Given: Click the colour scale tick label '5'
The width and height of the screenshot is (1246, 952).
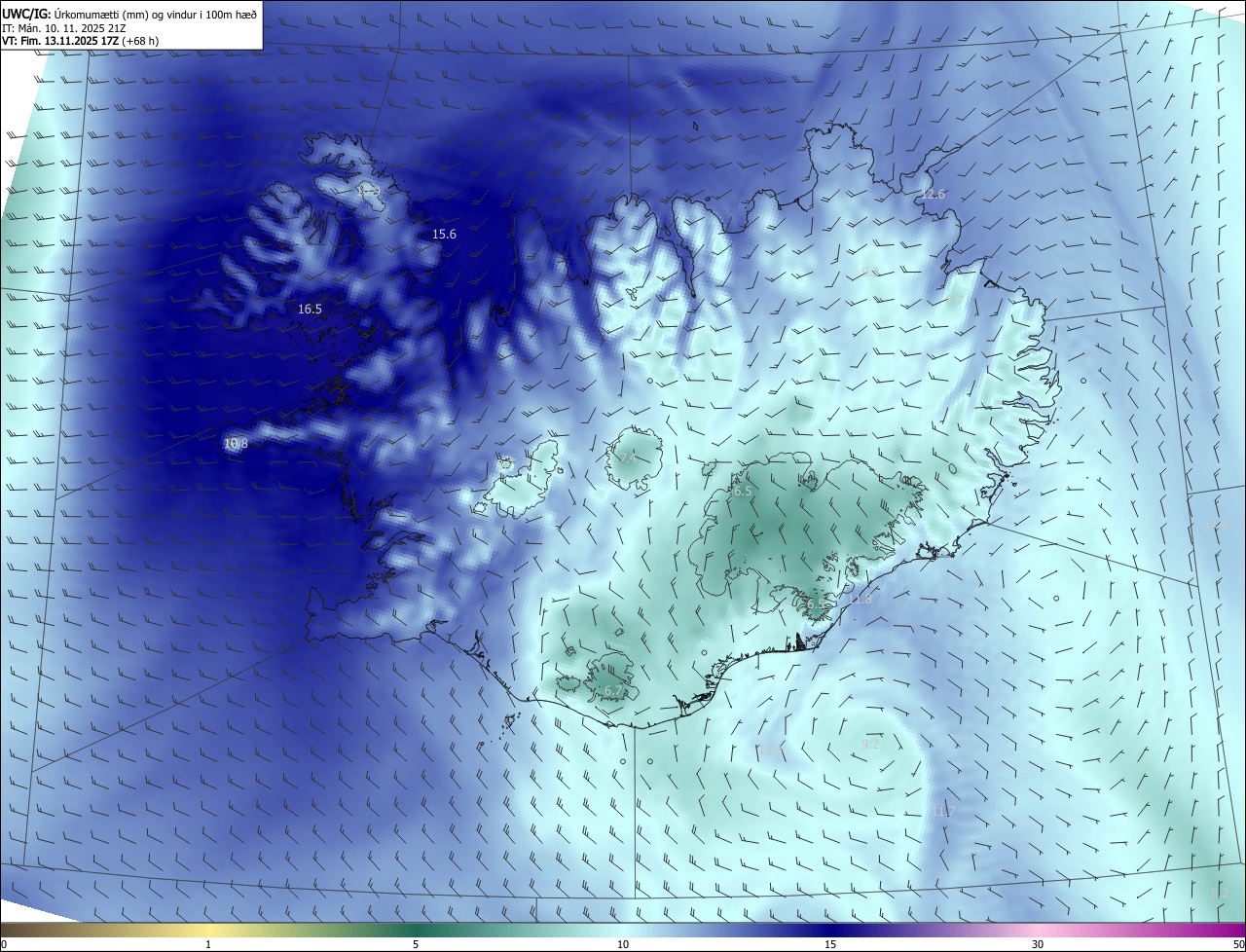Looking at the screenshot, I should (416, 944).
